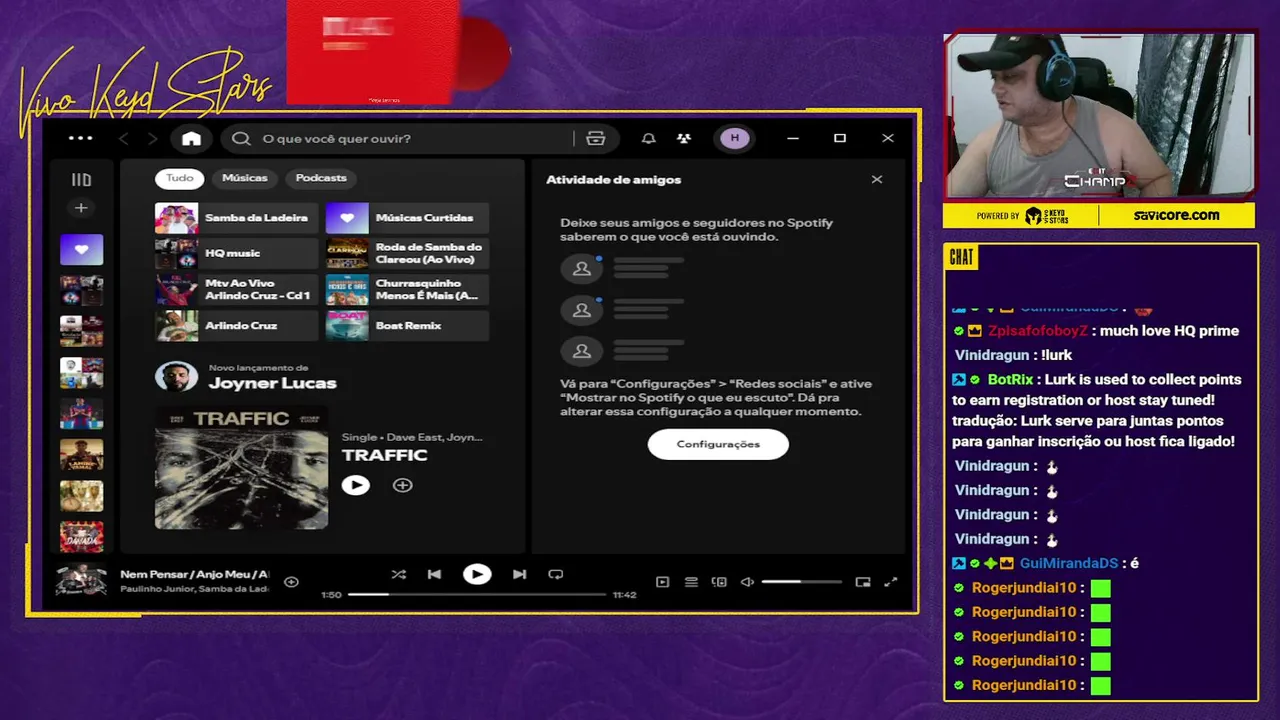Maximize the Spotify window

[840, 138]
